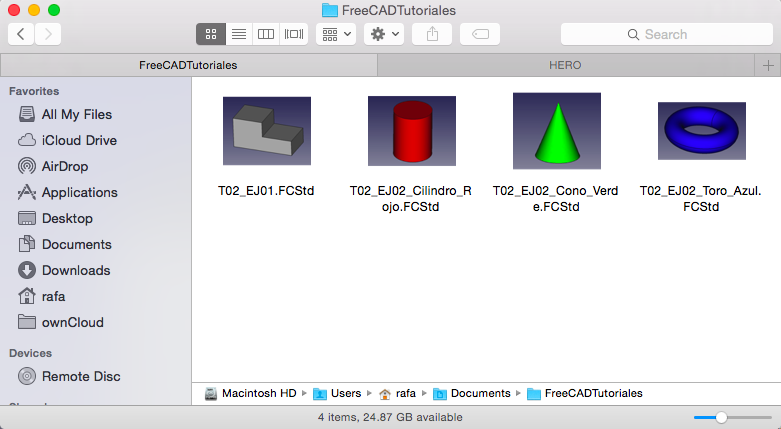Click Users in the path bar
The image size is (781, 429).
point(337,394)
